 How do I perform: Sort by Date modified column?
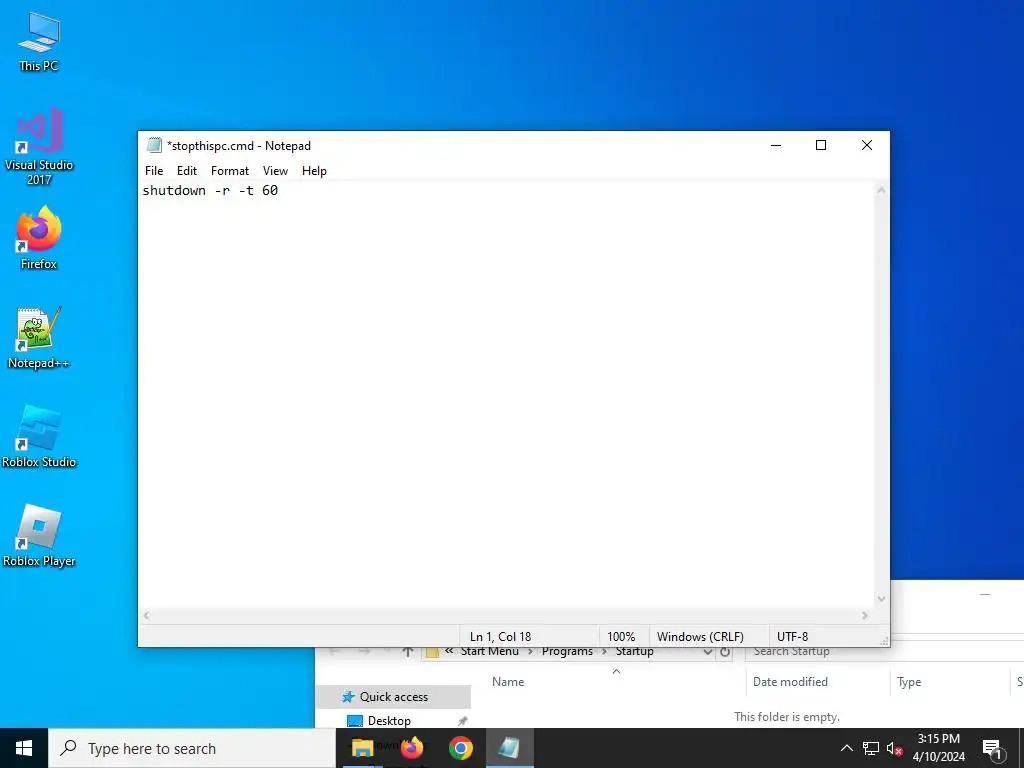click(x=790, y=682)
